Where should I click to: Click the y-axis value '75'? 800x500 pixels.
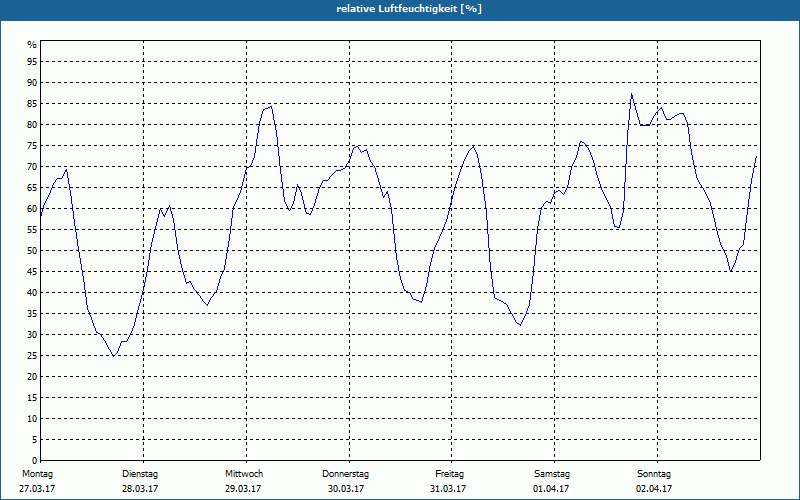pos(32,146)
